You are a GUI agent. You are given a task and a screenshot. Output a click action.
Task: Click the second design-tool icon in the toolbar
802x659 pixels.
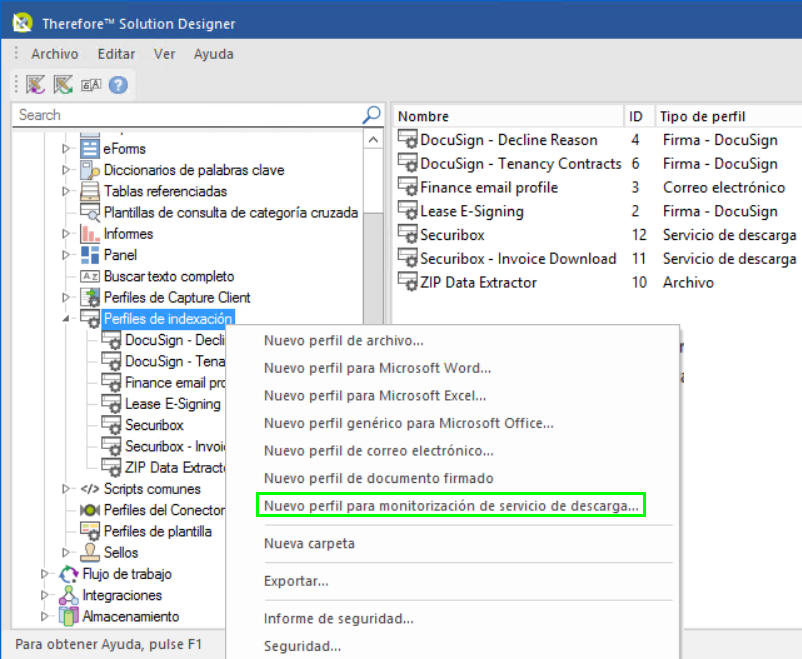pyautogui.click(x=63, y=85)
